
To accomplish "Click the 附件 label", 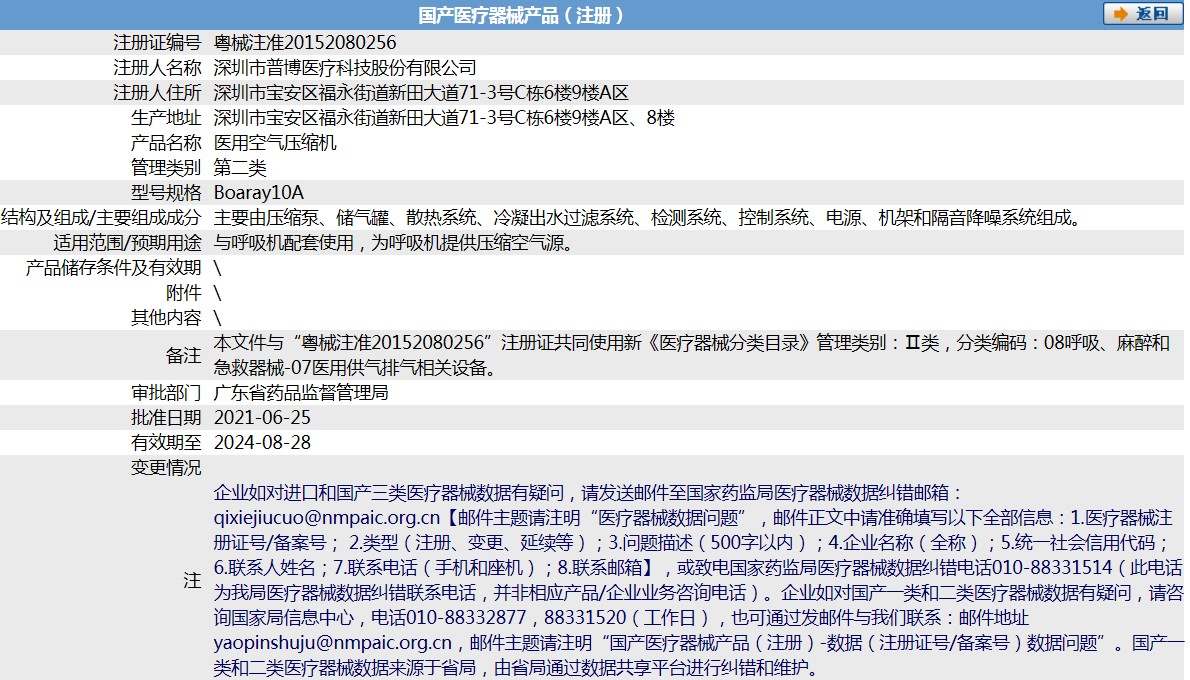I will point(184,293).
